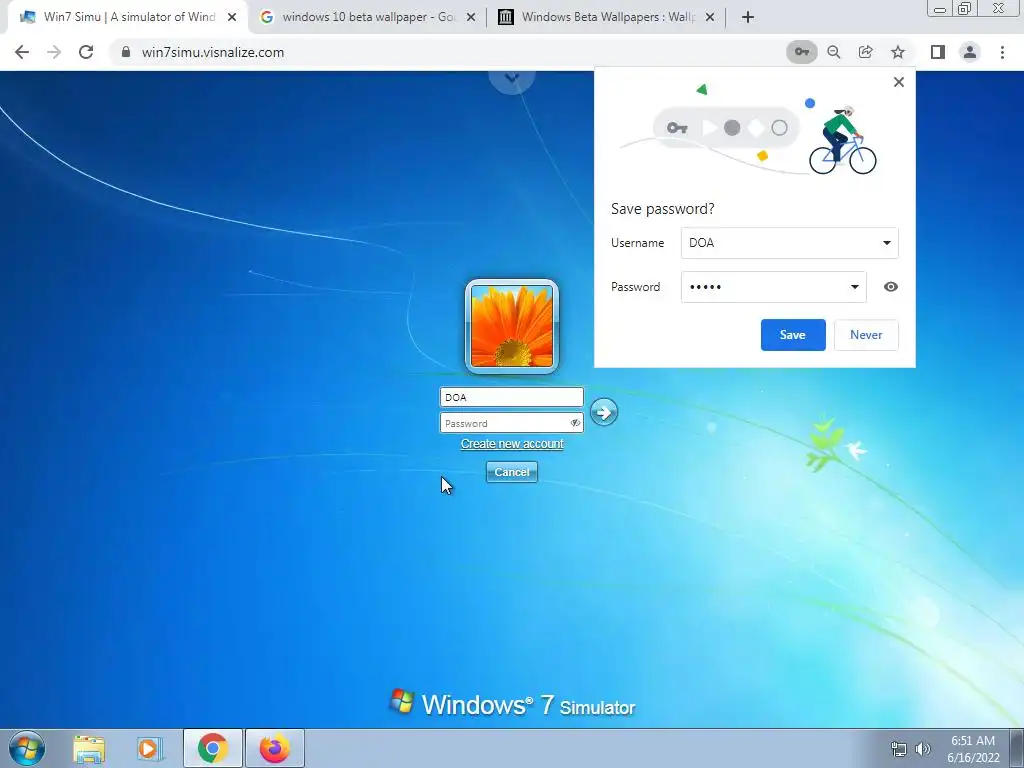Switch to the Win7 Simu tab
Screen dimensions: 1024x768
pos(129,17)
